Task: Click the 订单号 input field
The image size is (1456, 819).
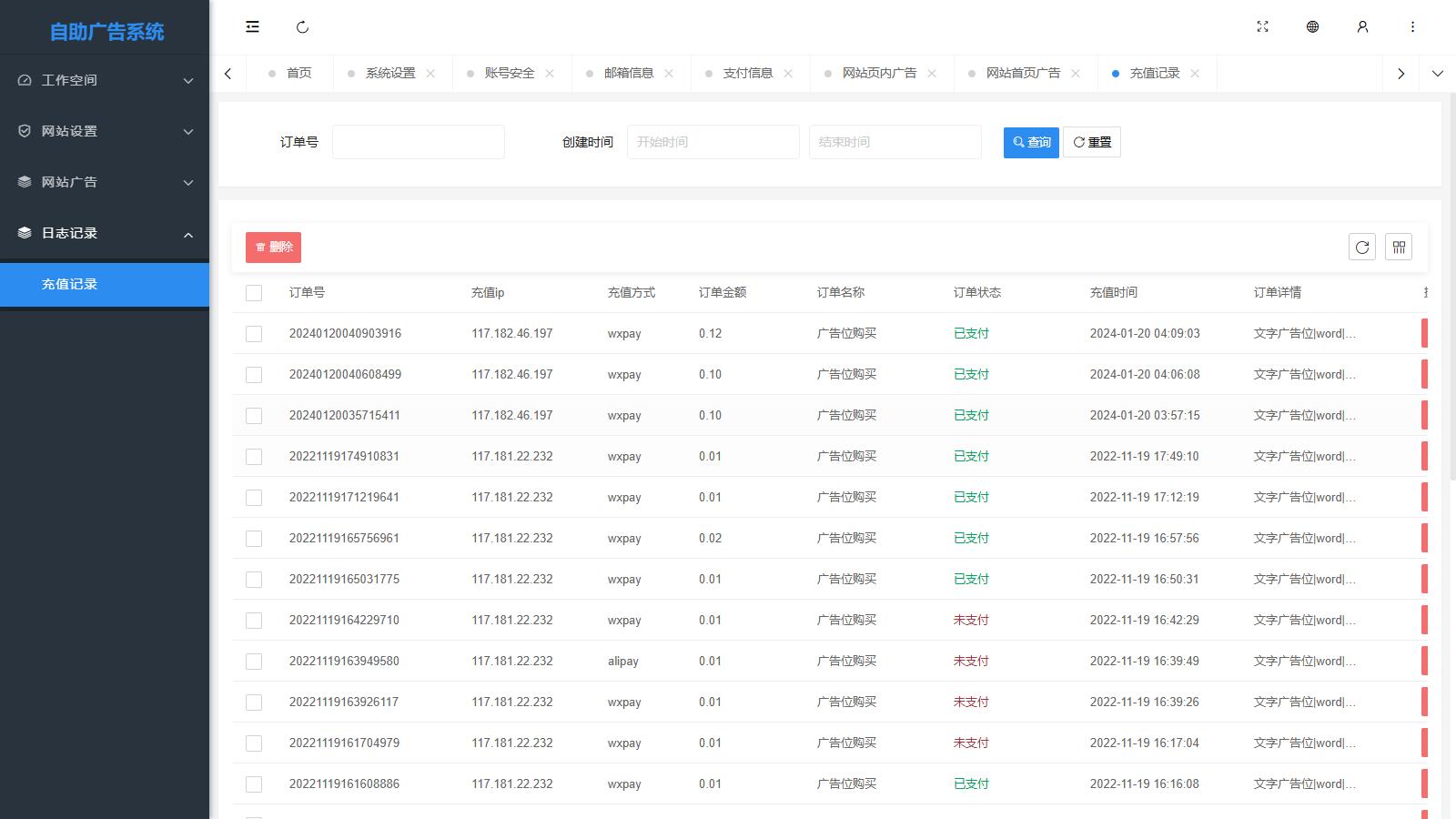Action: click(x=418, y=142)
